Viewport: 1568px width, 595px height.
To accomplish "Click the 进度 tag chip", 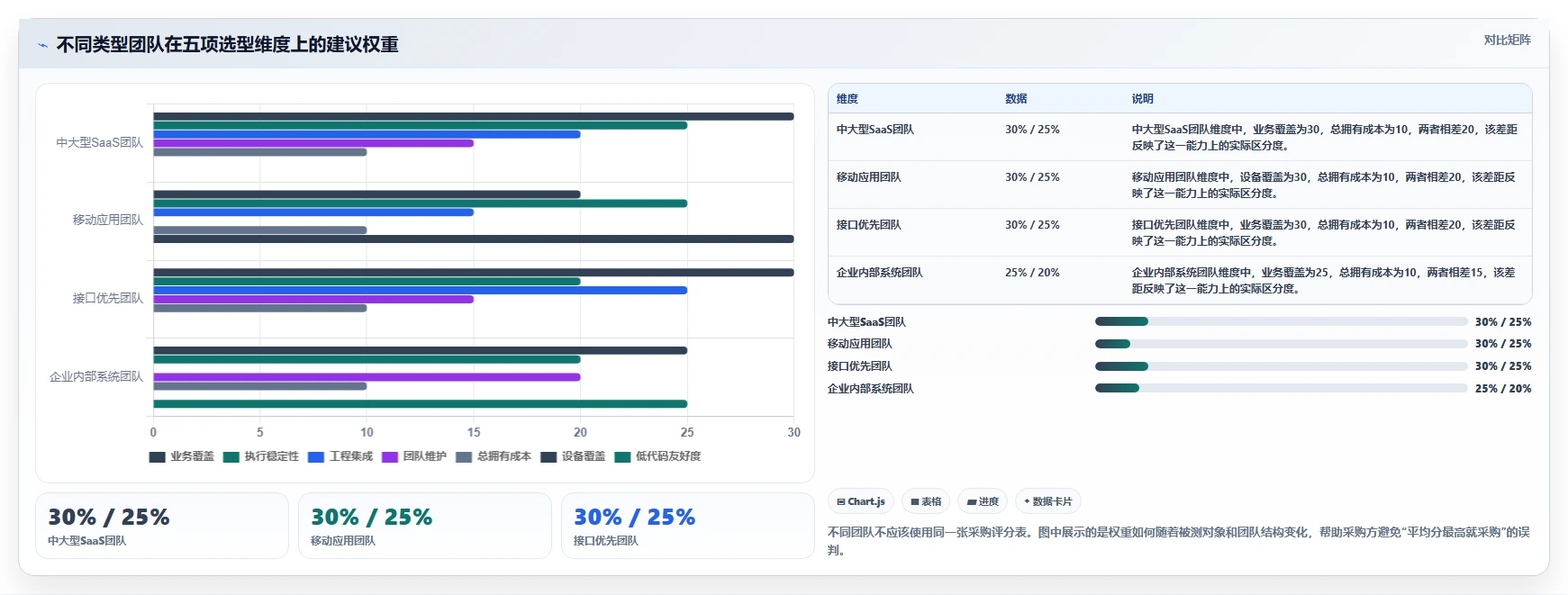I will (983, 501).
